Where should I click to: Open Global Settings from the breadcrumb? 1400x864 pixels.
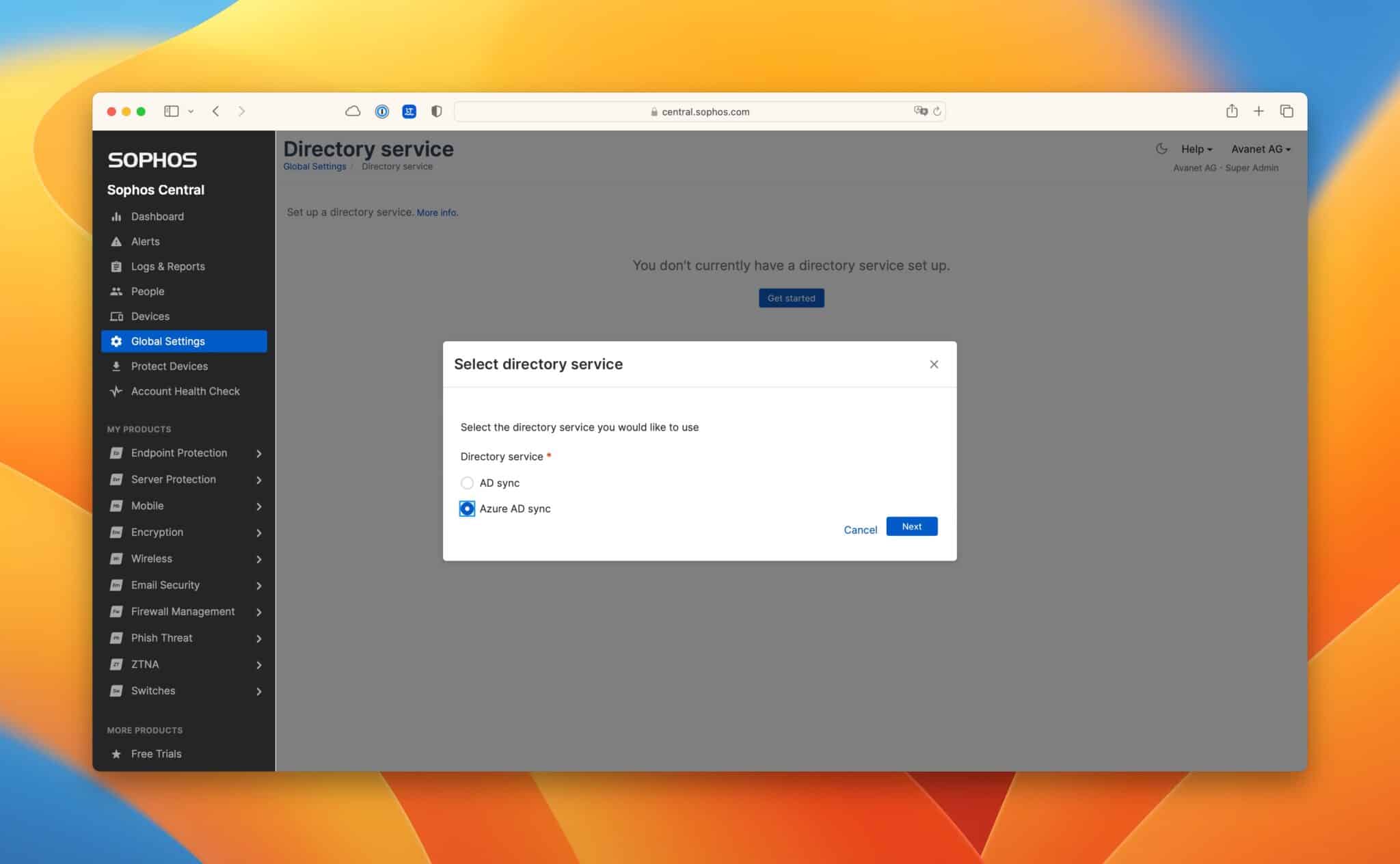pos(314,166)
